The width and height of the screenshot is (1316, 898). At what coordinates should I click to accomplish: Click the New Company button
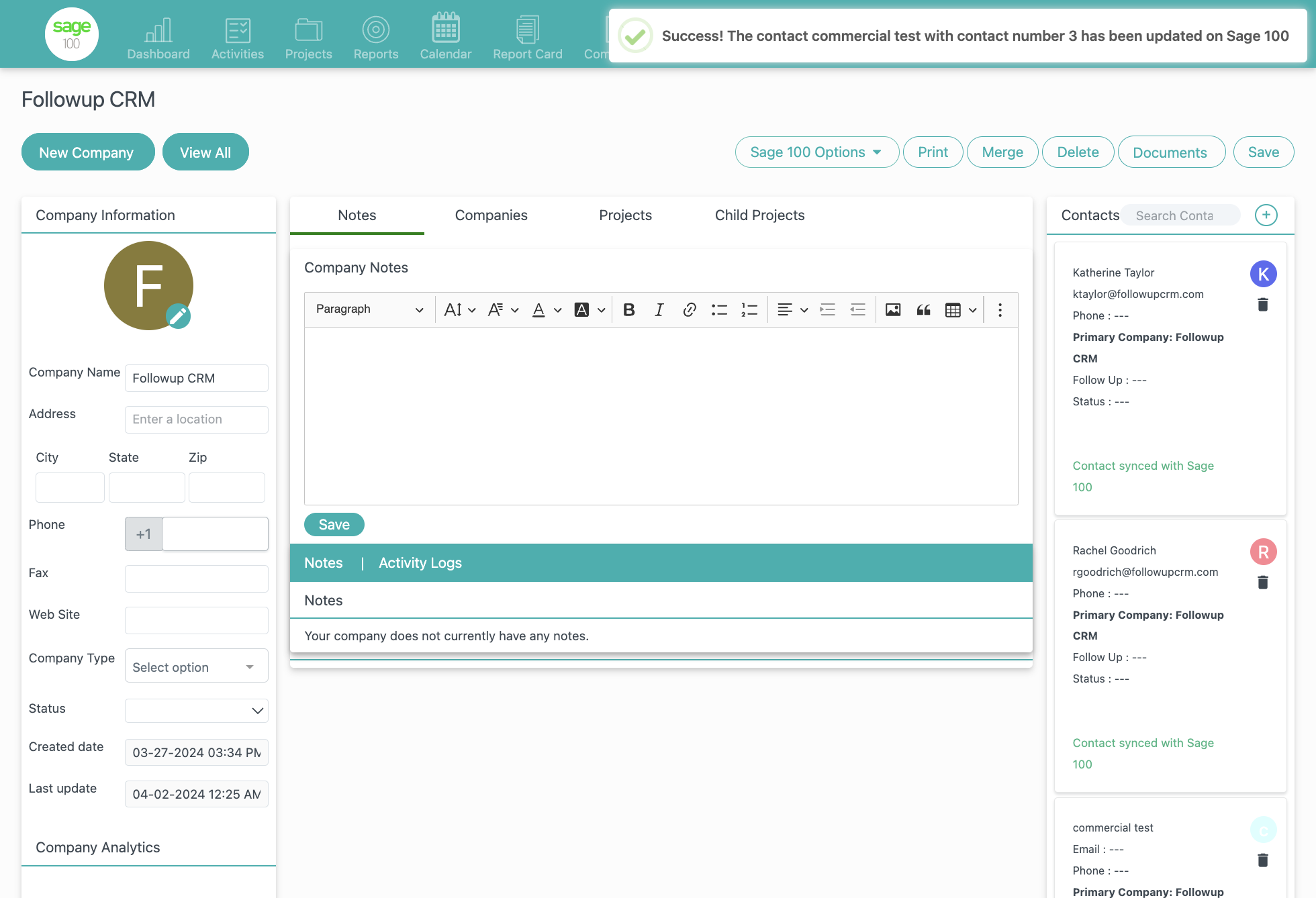click(x=88, y=152)
